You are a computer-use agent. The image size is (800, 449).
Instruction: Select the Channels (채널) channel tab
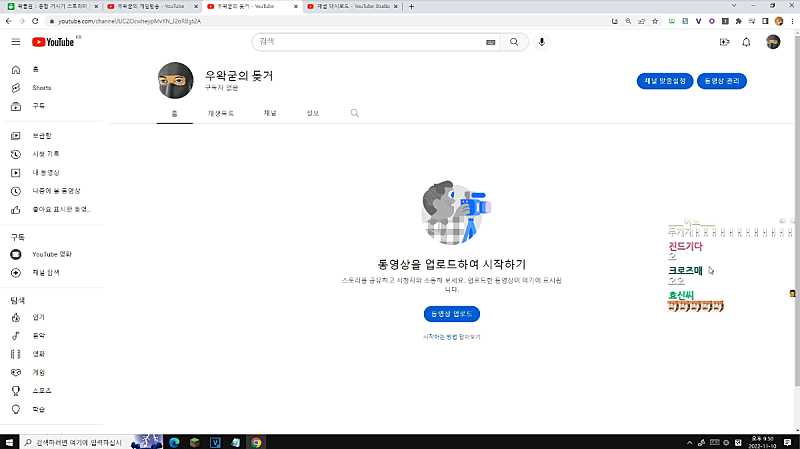tap(270, 113)
